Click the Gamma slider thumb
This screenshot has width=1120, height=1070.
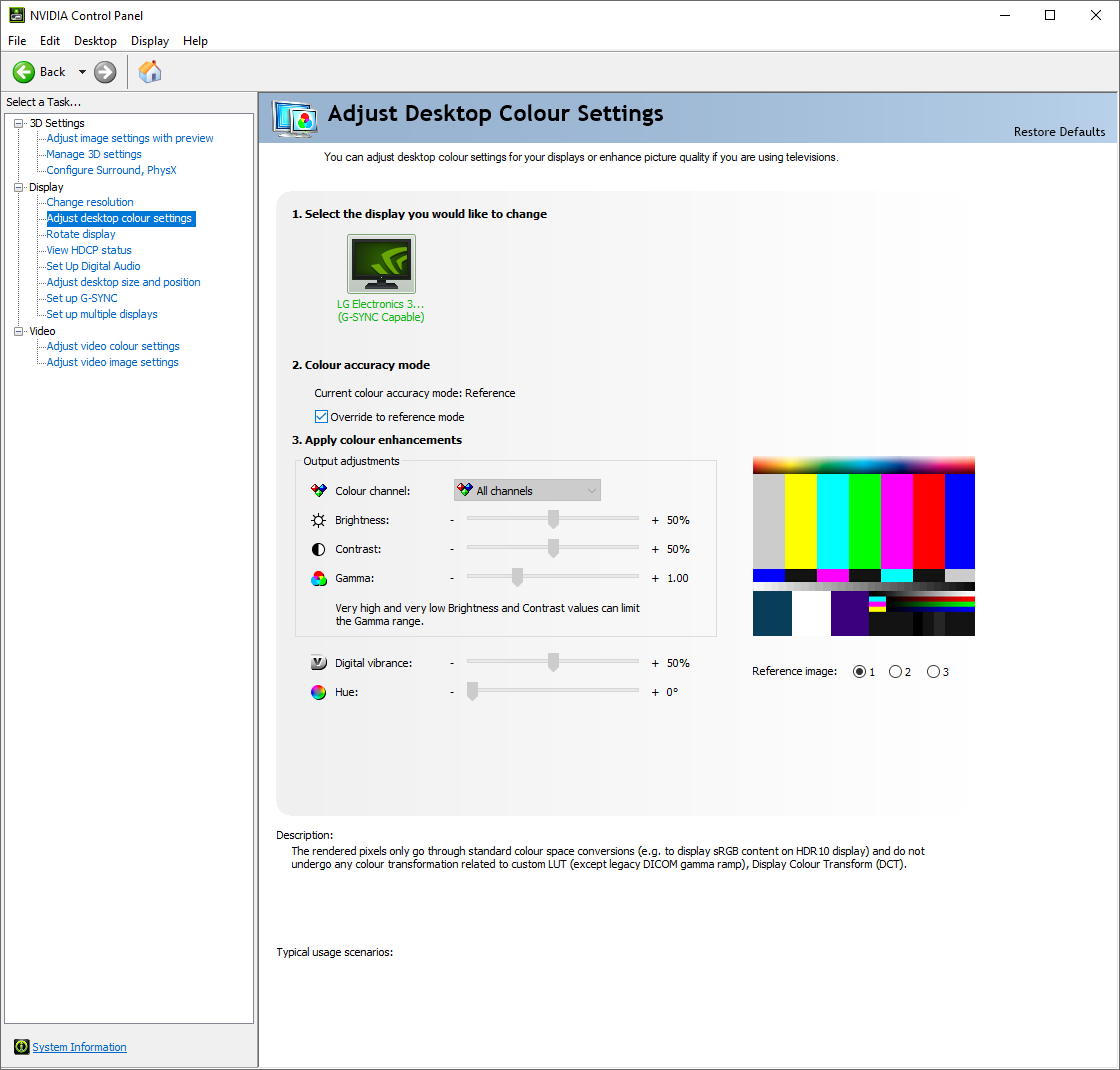click(x=517, y=577)
